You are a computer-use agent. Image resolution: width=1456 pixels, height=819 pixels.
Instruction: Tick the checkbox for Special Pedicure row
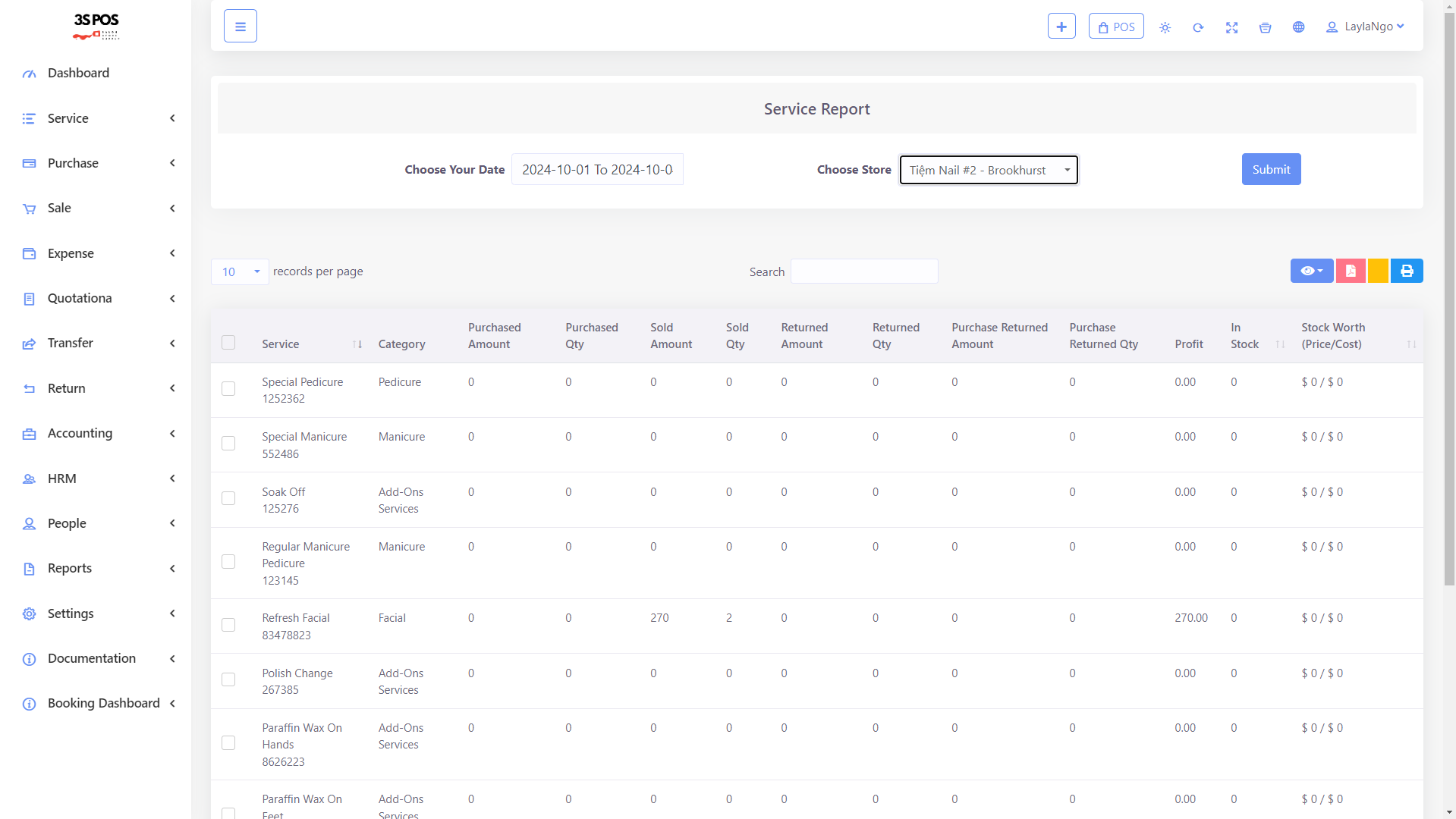tap(228, 389)
